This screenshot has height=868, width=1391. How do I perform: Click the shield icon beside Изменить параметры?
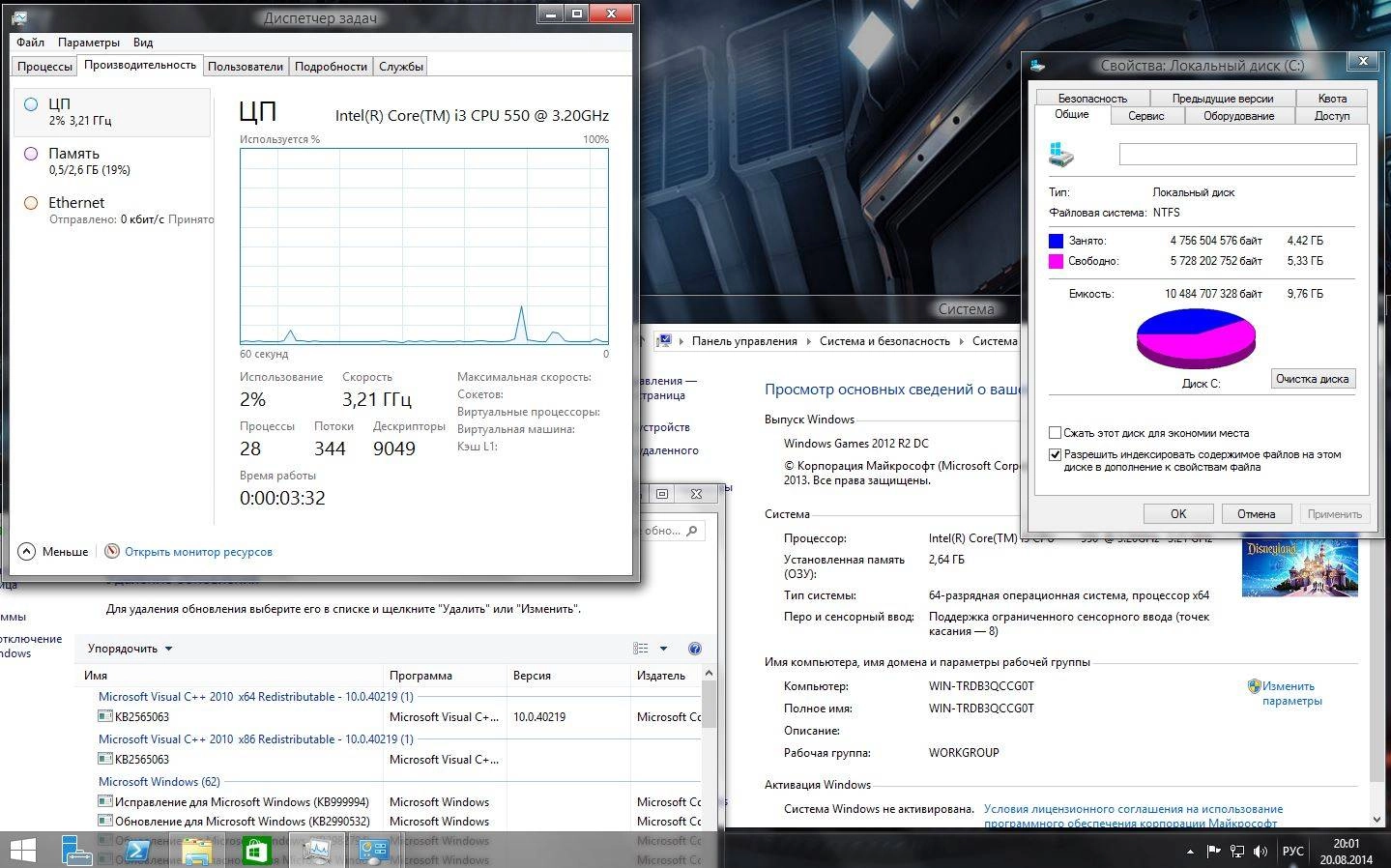coord(1254,686)
